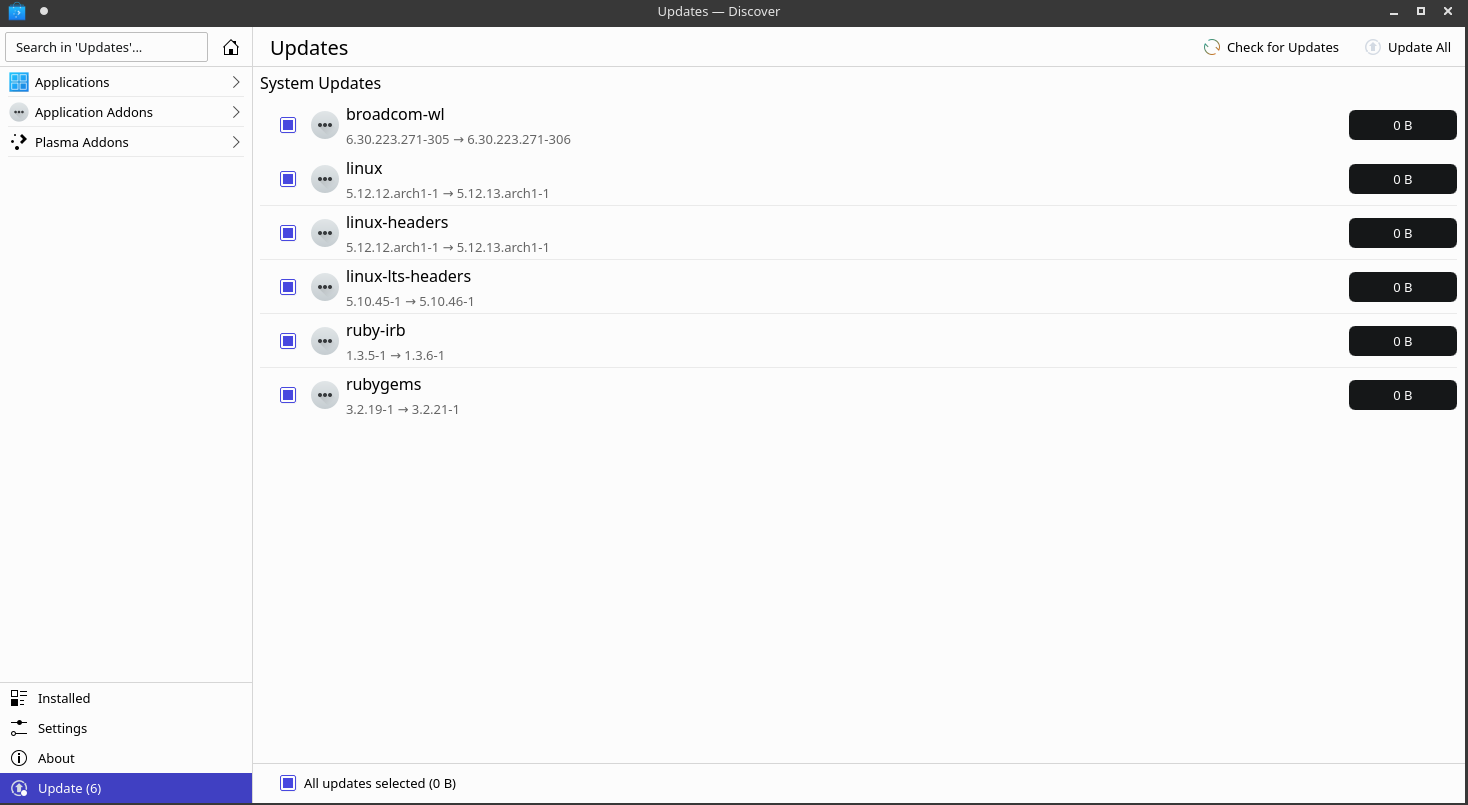Click the Update All arrow icon
Image resolution: width=1468 pixels, height=805 pixels.
click(x=1373, y=47)
